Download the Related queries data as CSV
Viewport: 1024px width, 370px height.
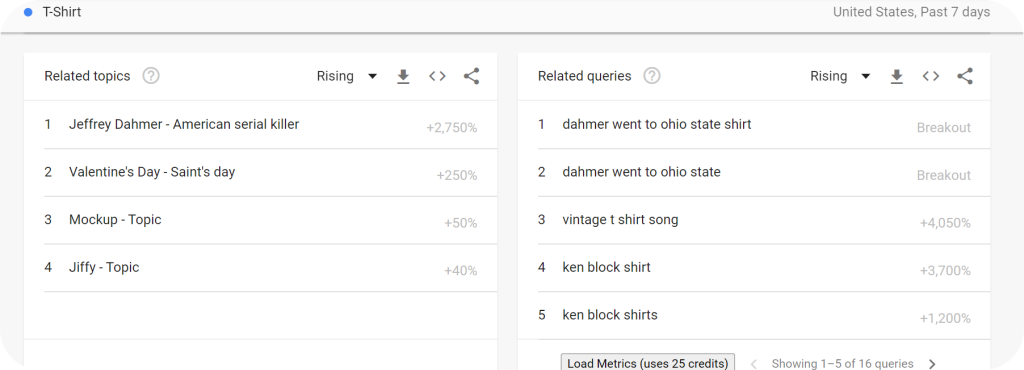tap(897, 76)
